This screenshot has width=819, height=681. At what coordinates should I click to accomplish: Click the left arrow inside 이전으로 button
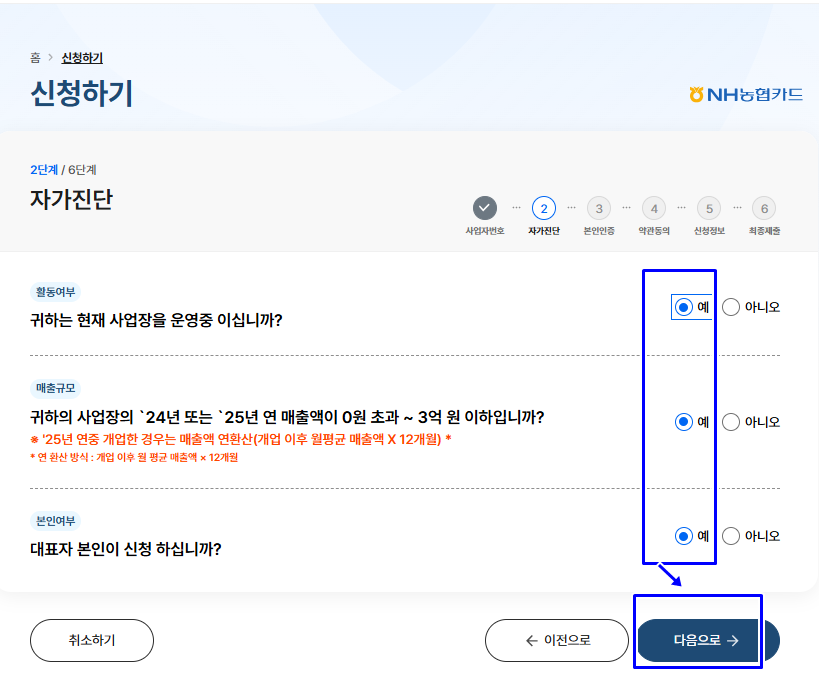529,640
